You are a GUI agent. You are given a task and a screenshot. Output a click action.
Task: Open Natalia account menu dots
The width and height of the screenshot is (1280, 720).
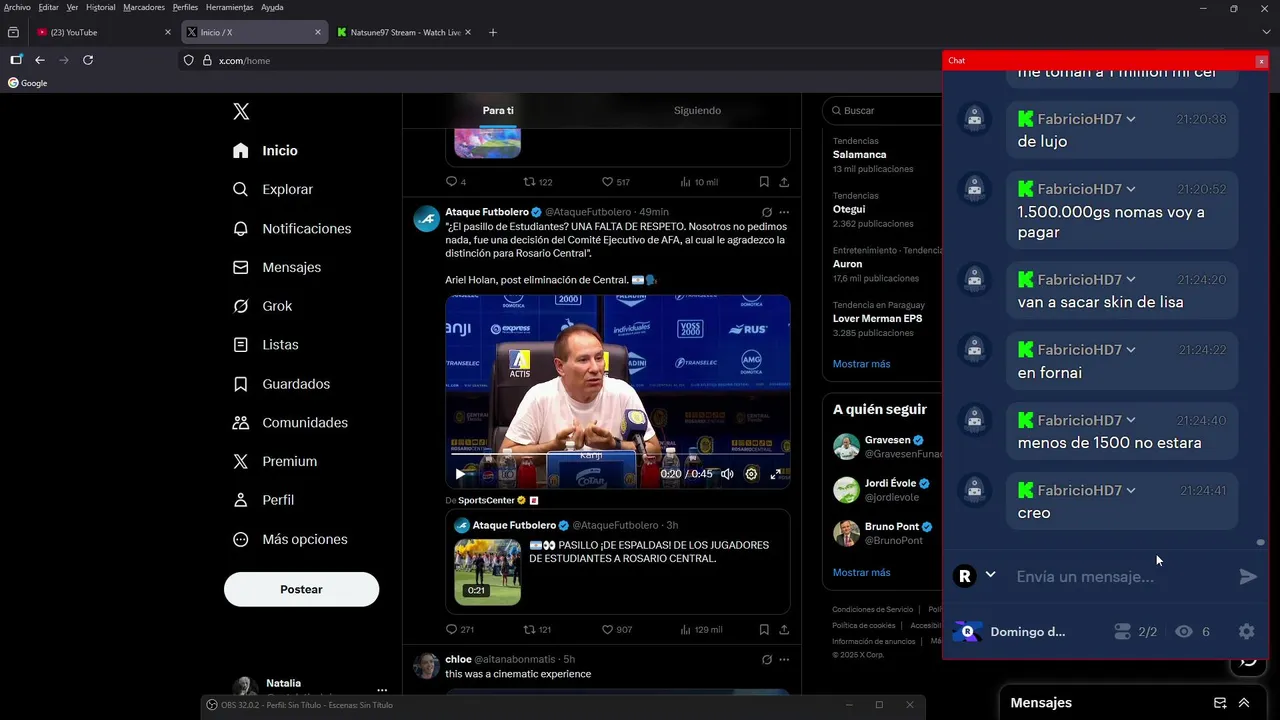(382, 690)
